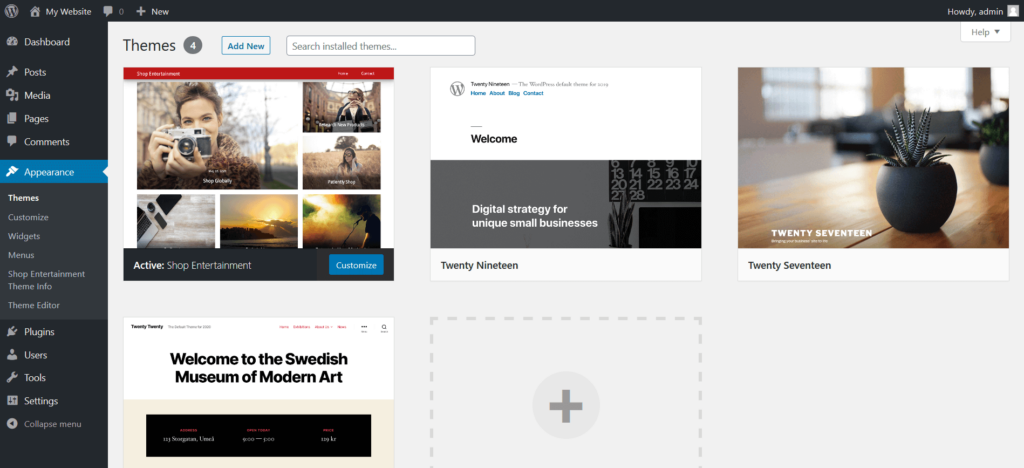This screenshot has width=1024, height=468.
Task: Open Users menu label
Action: [x=36, y=355]
